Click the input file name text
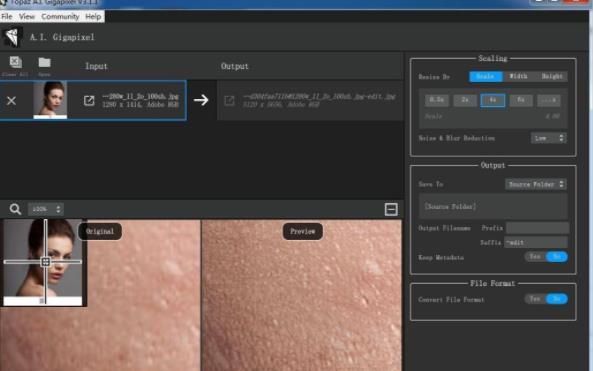This screenshot has height=371, width=593. coord(140,96)
